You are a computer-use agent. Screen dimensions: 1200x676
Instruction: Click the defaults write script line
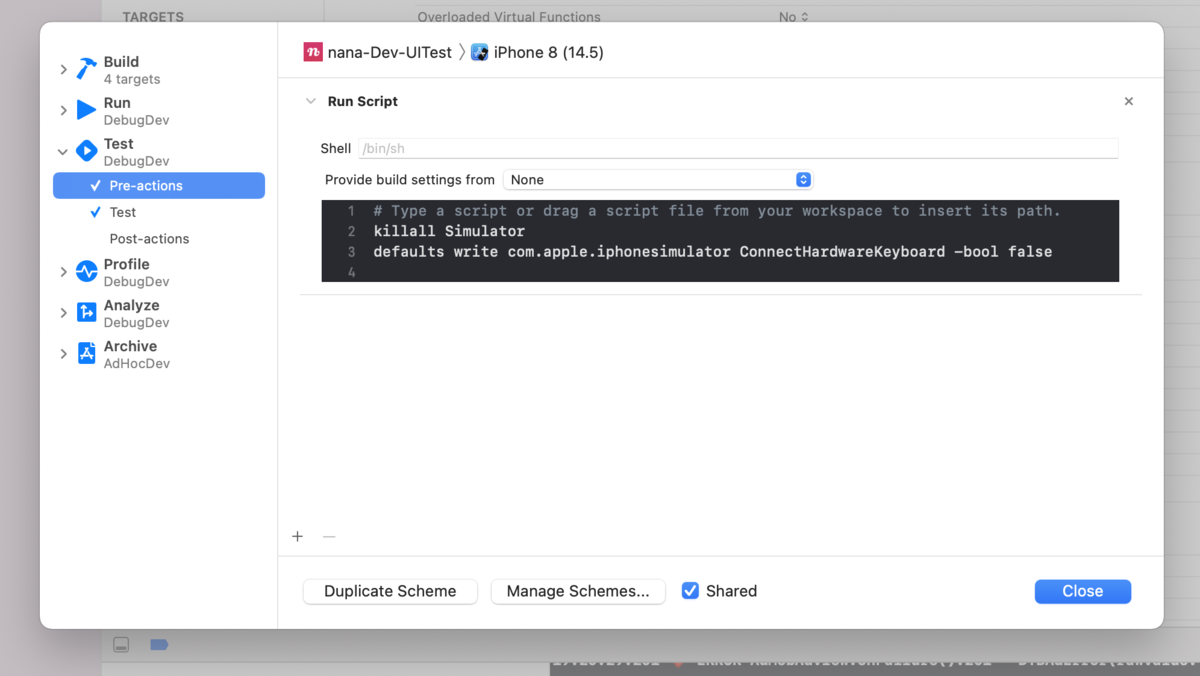coord(712,252)
